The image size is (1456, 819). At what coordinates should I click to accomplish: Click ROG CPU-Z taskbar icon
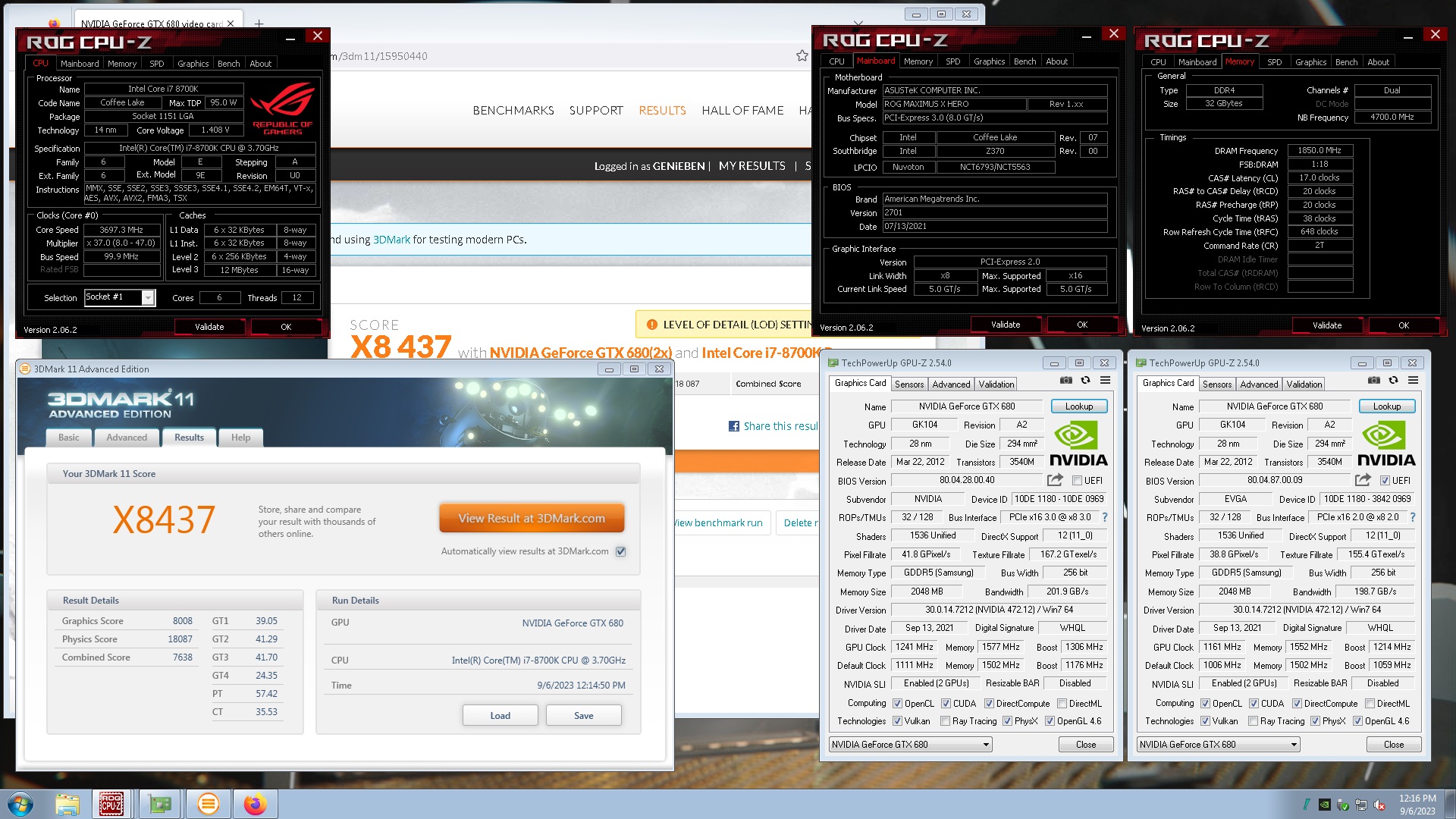[111, 804]
